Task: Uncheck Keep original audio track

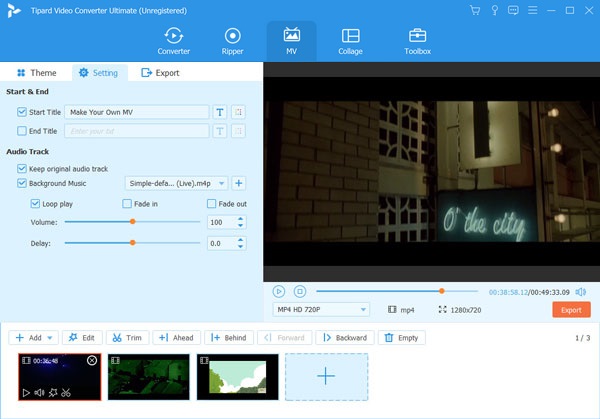Action: [22, 169]
